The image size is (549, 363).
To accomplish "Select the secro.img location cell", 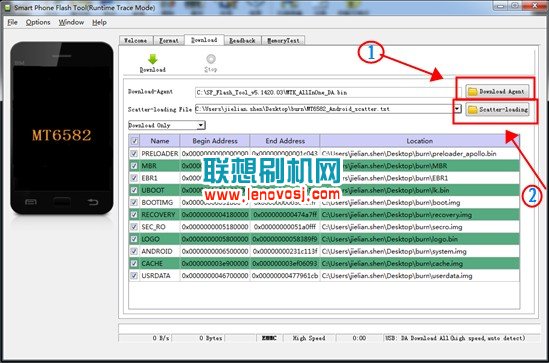I will [x=419, y=227].
